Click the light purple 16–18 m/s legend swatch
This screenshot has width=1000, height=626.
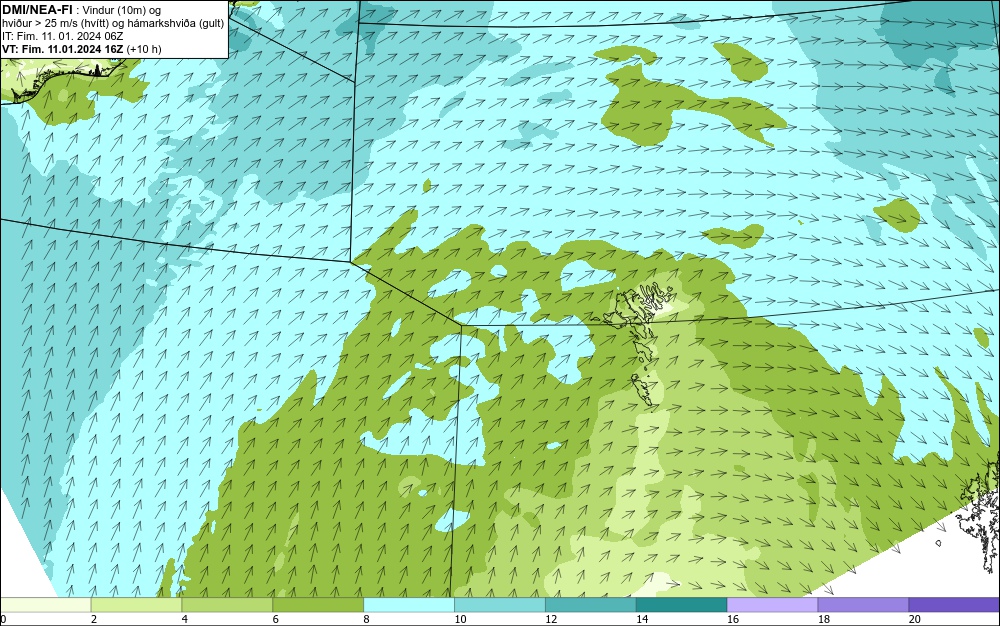pos(772,604)
